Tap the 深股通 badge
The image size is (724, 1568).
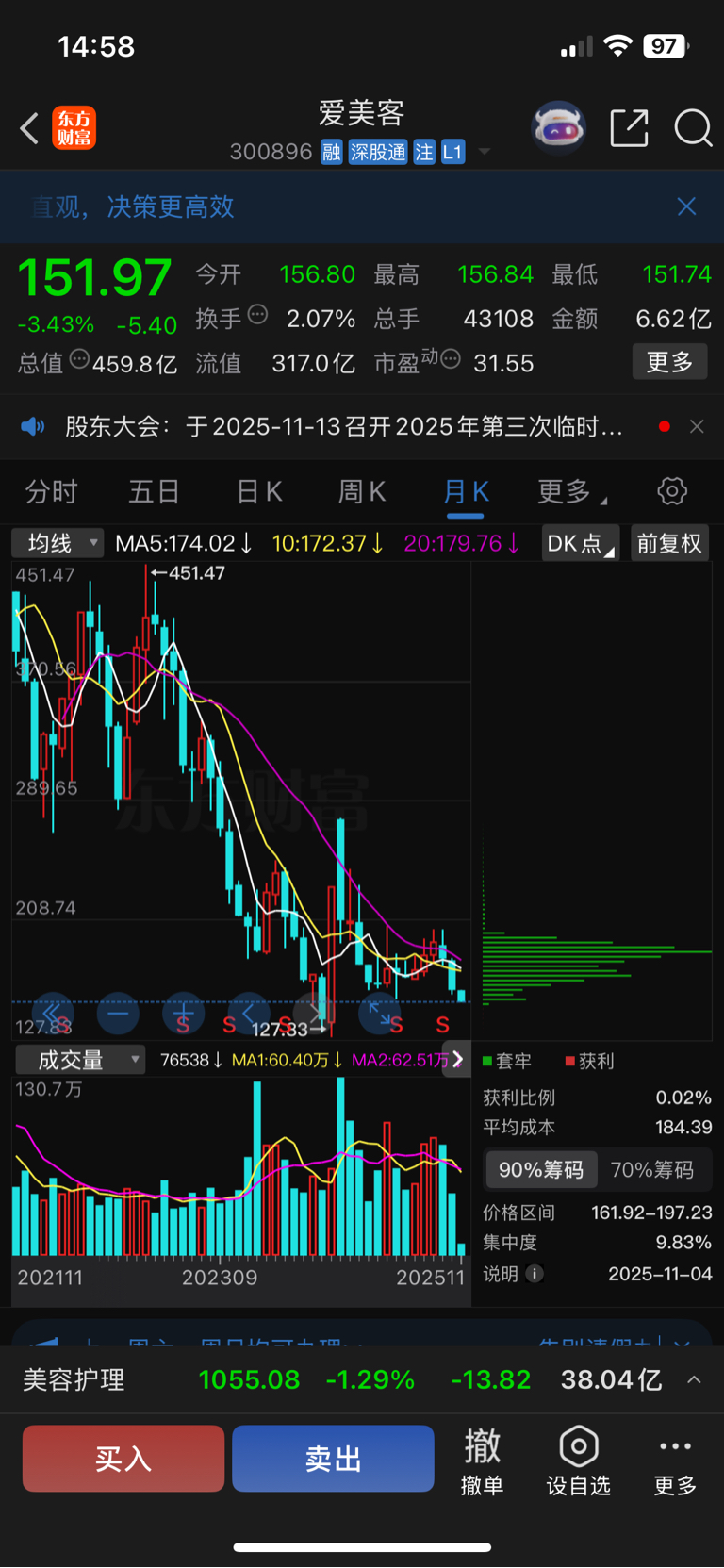[378, 152]
